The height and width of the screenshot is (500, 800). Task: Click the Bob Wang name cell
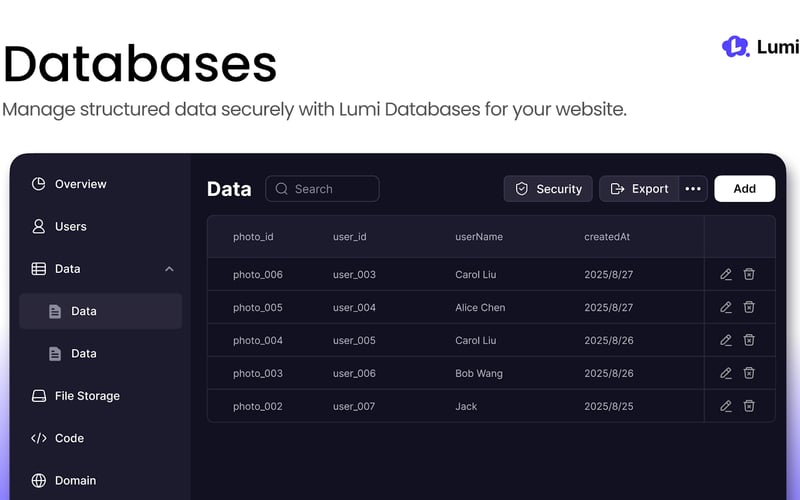(479, 373)
